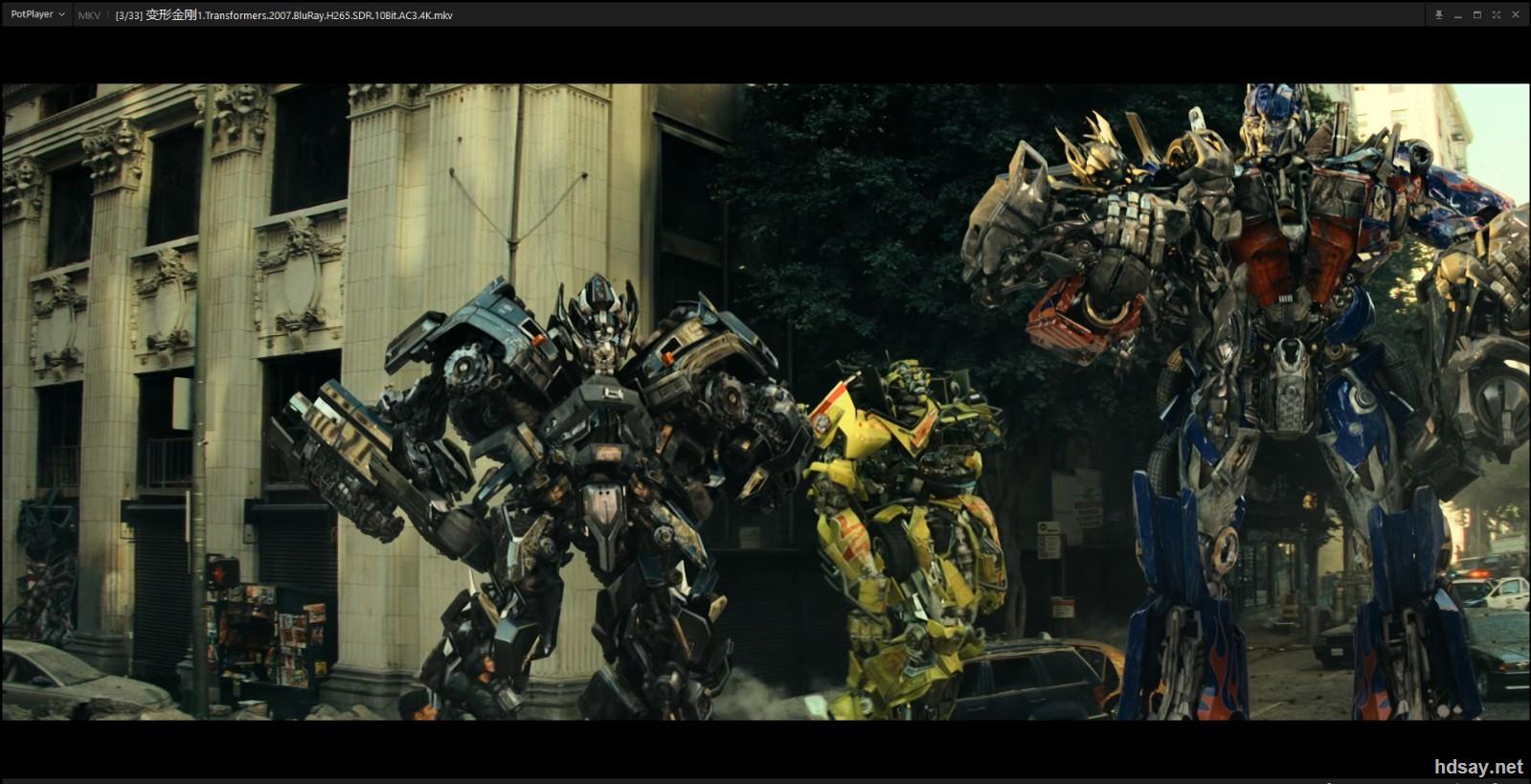This screenshot has width=1531, height=784.
Task: Click the dust-covered car at bottom left
Action: [67, 680]
